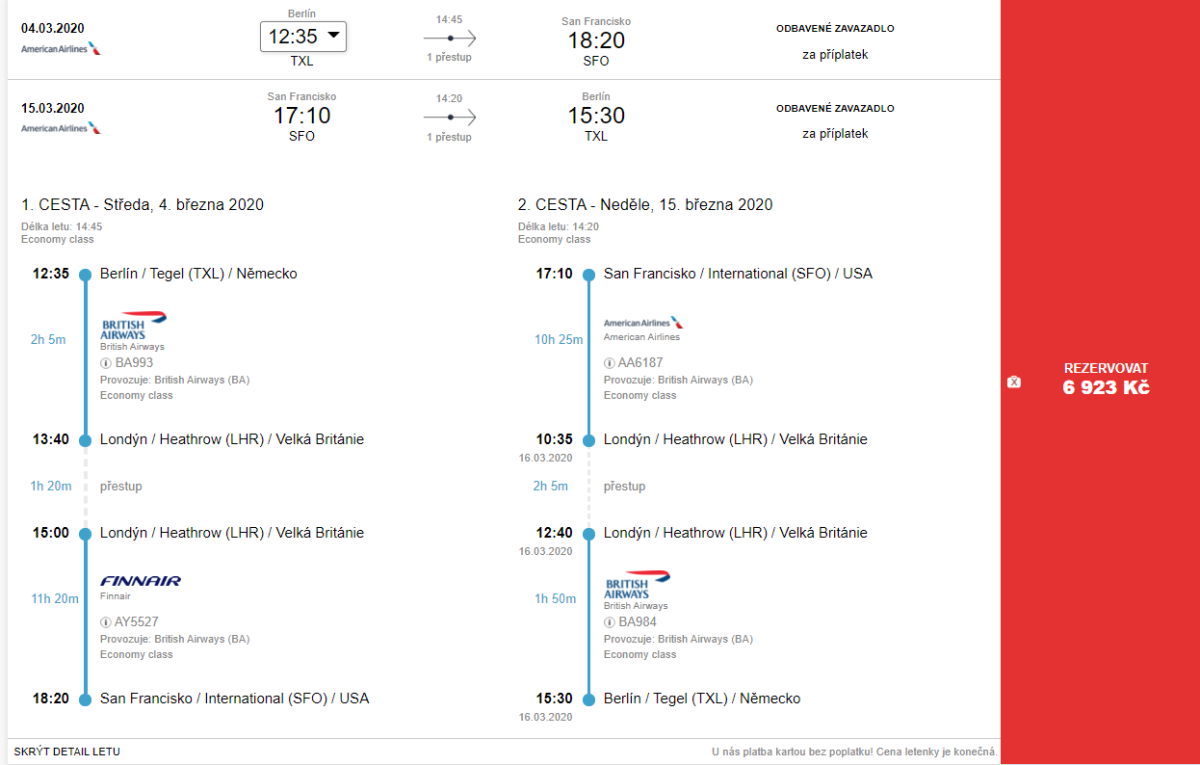Click the no-baggage suitcase icon on red panel

pyautogui.click(x=1014, y=382)
